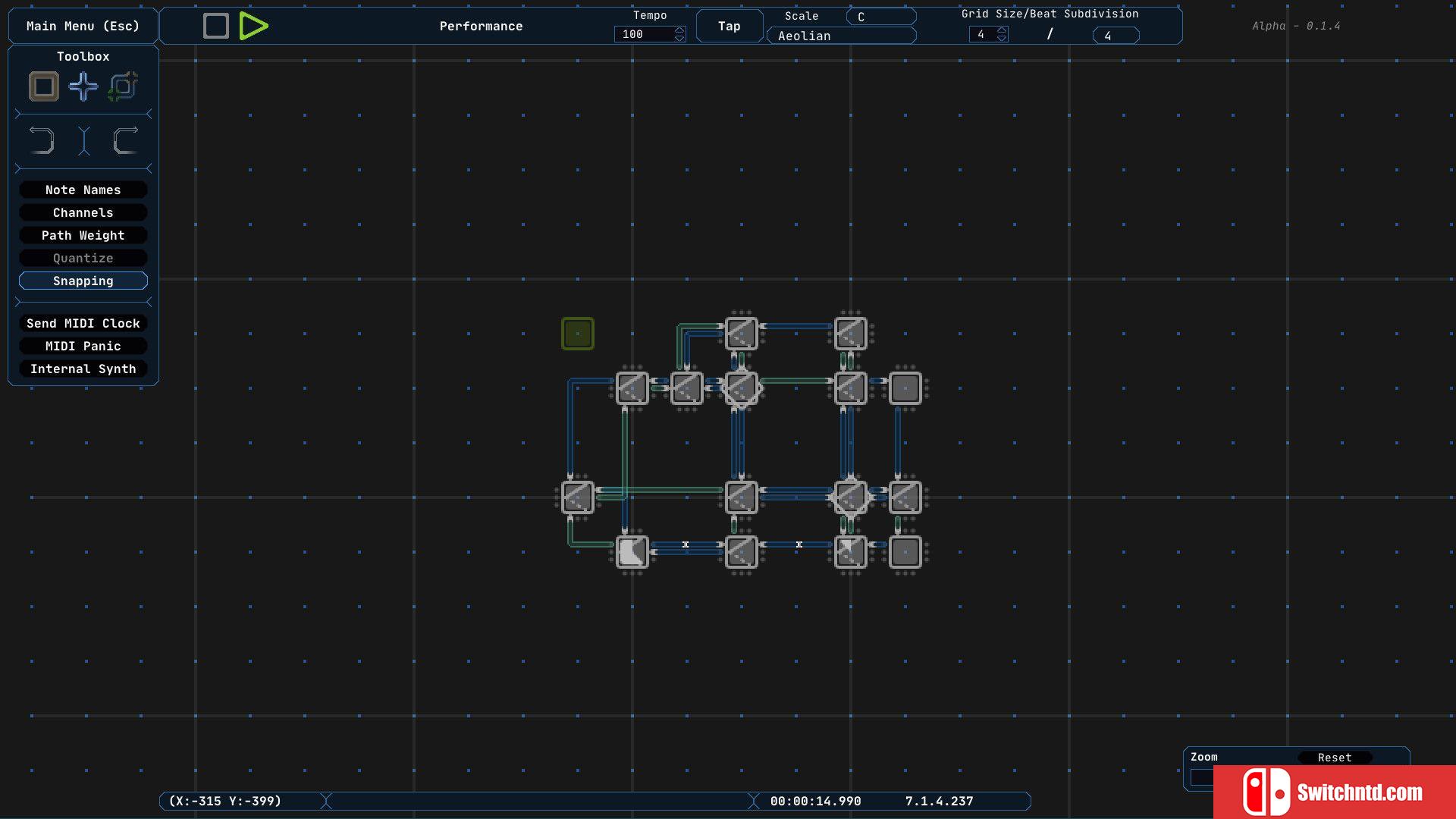Expand the Grid Size beat subdivision dropdown
This screenshot has width=1456, height=819.
[1110, 35]
